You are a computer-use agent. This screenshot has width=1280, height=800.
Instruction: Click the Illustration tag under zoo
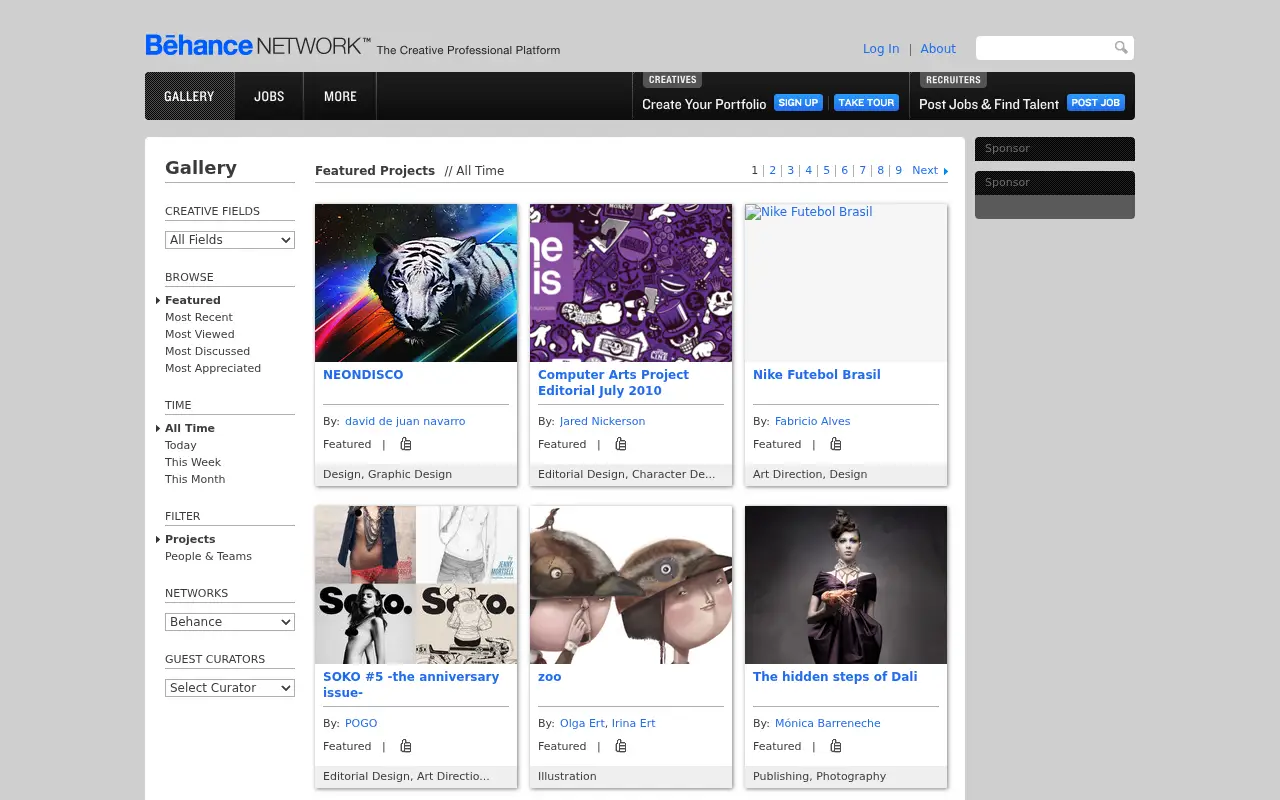coord(567,776)
